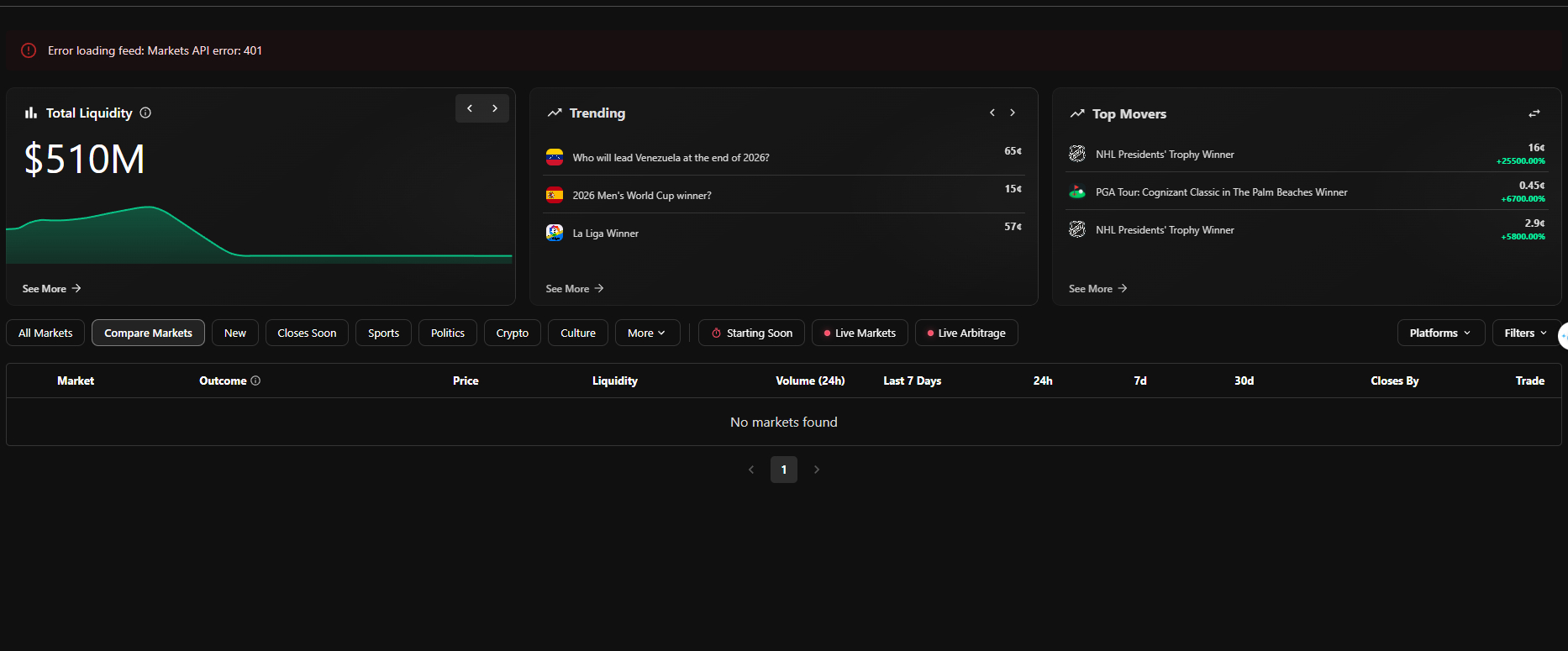The width and height of the screenshot is (1568, 651).
Task: Click the error alert icon in banner
Action: point(29,50)
